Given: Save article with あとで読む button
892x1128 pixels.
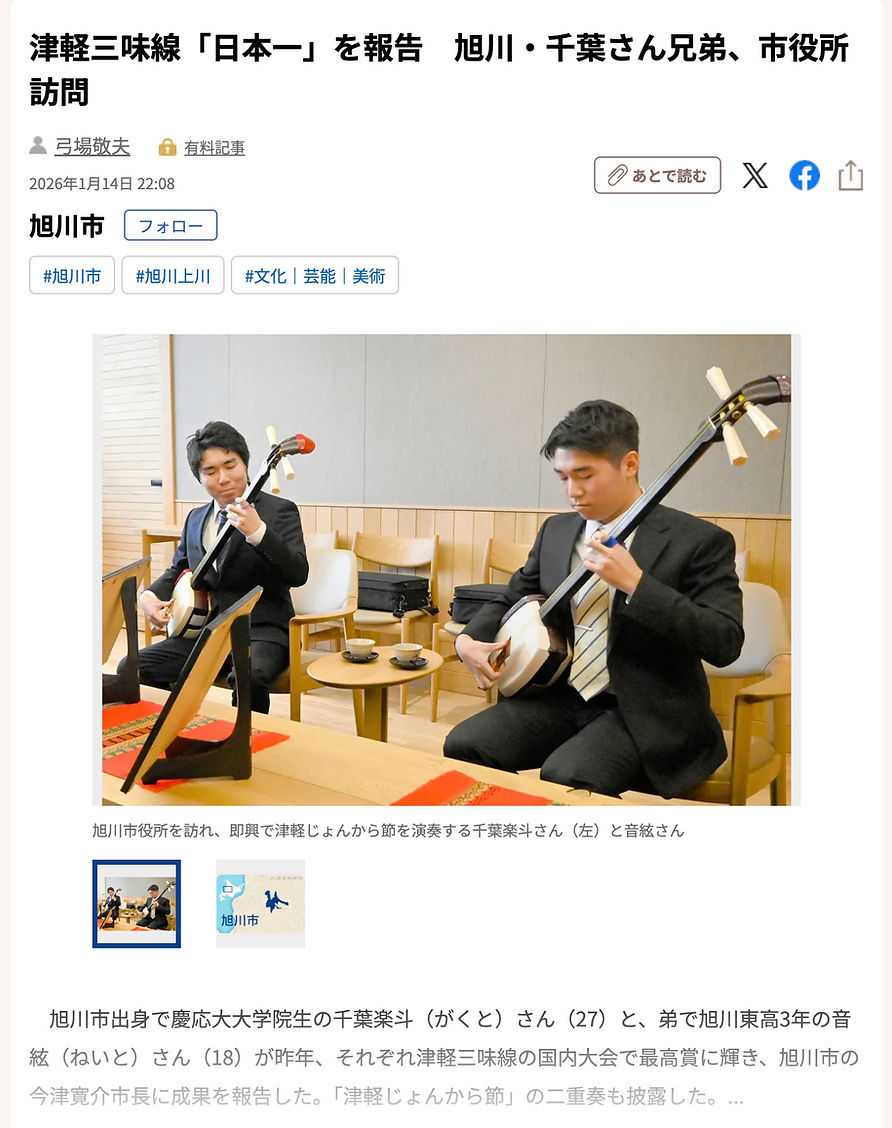Looking at the screenshot, I should pos(657,176).
